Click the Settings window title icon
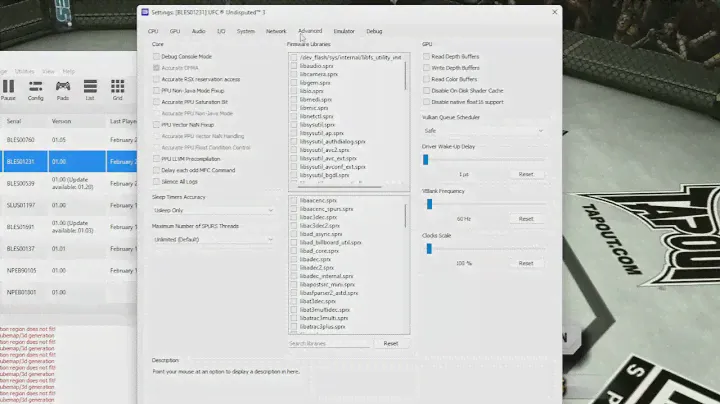Image resolution: width=720 pixels, height=404 pixels. (143, 10)
